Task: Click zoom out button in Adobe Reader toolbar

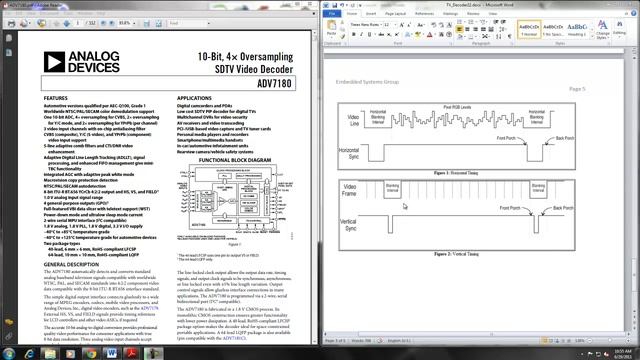Action: pyautogui.click(x=103, y=23)
